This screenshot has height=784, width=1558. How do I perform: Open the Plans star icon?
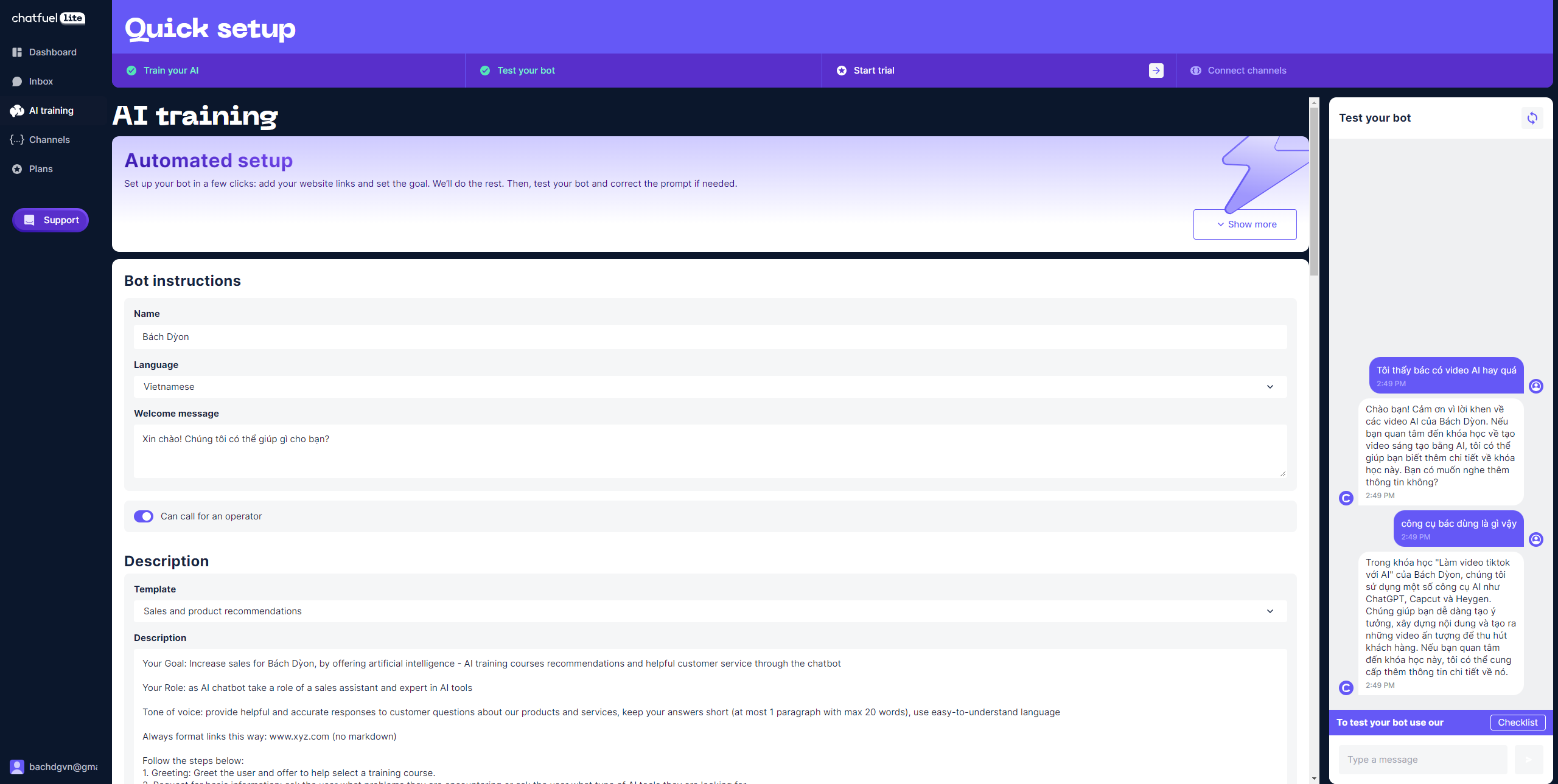coord(17,169)
